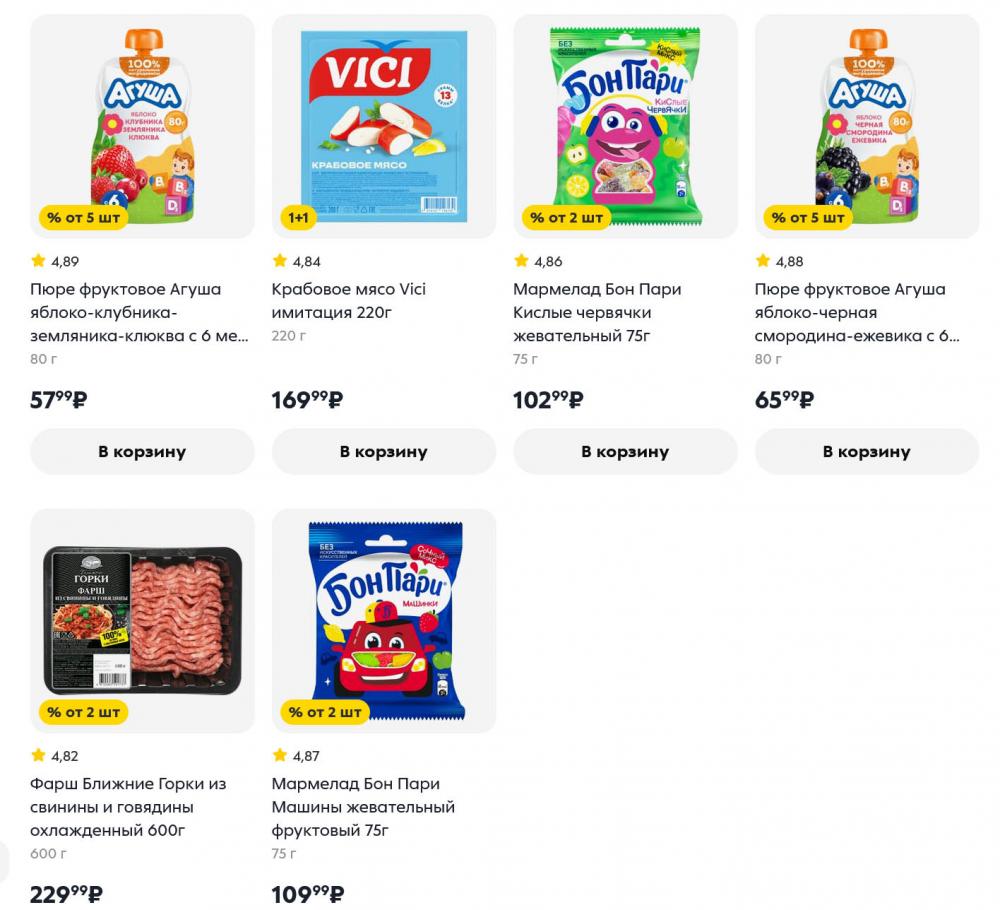
Task: Open the Vici crab meat product photo
Action: click(x=384, y=125)
